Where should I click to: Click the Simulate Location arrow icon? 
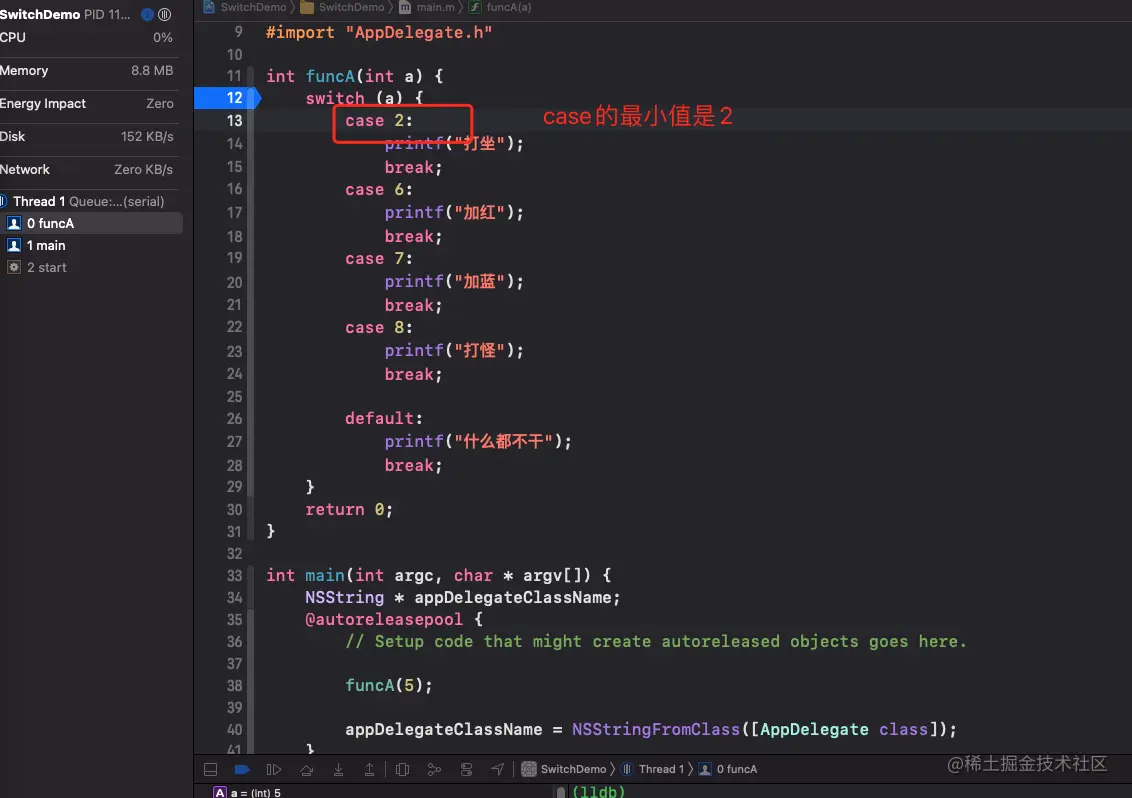[x=497, y=769]
